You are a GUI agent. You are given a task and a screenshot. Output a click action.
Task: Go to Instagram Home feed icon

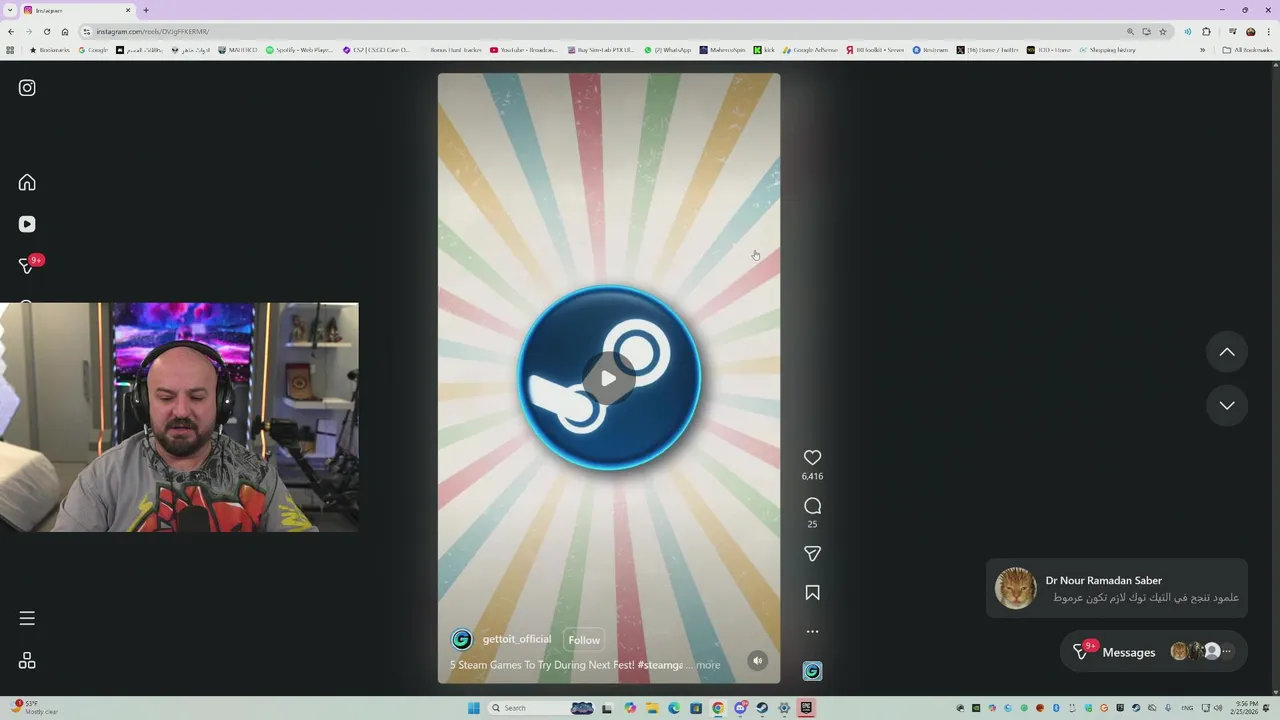[x=27, y=182]
